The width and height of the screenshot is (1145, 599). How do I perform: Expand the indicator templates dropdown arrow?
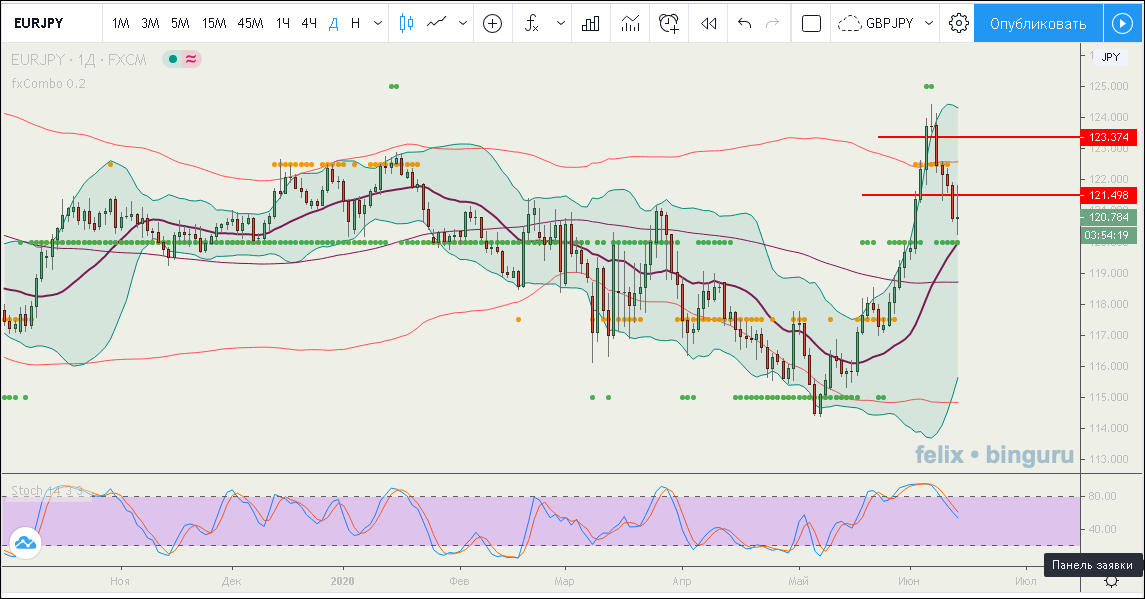click(x=561, y=23)
